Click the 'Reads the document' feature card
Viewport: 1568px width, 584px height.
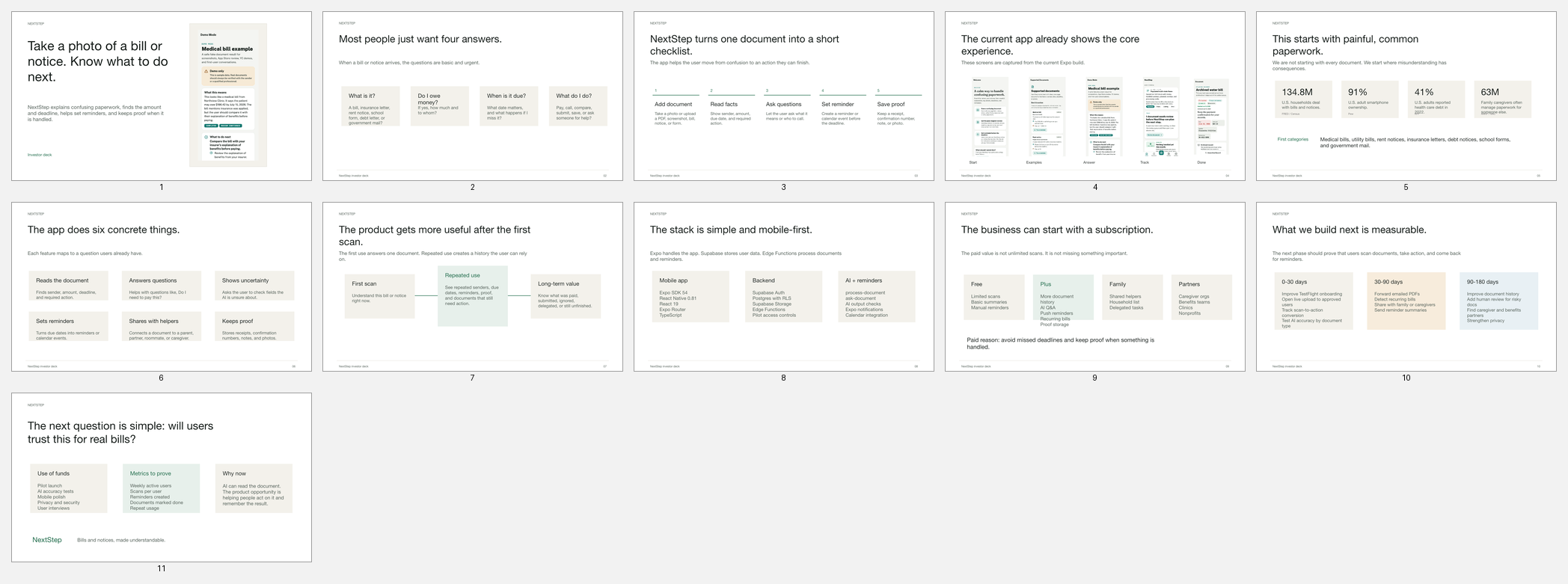pos(69,286)
